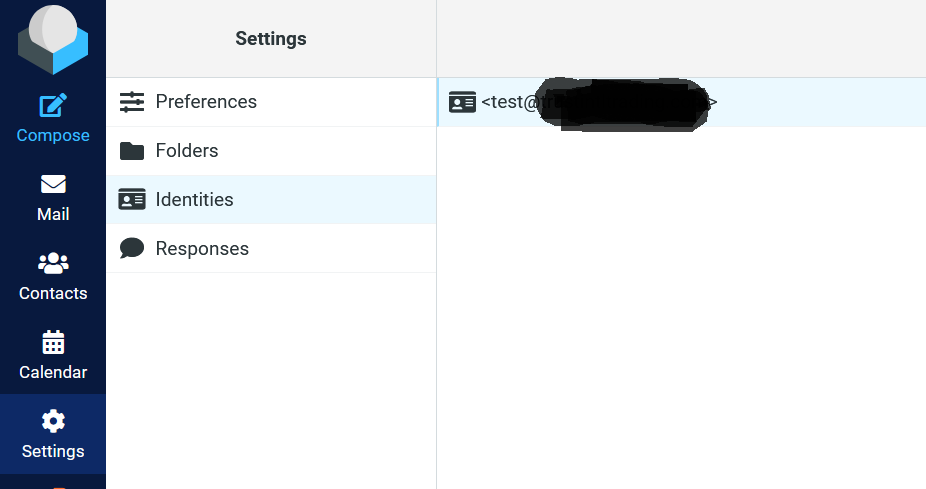Select the test@ identity entry

(682, 102)
